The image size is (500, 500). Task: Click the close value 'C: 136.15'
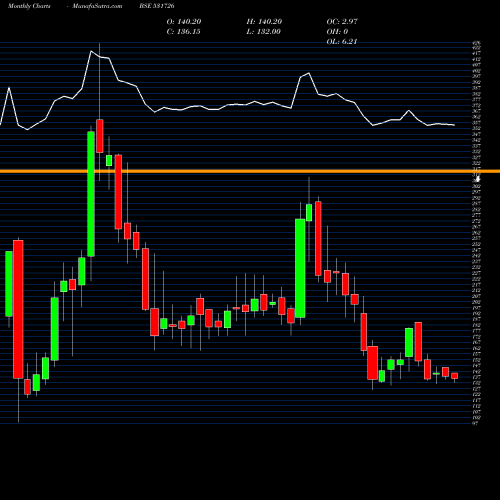click(x=183, y=32)
